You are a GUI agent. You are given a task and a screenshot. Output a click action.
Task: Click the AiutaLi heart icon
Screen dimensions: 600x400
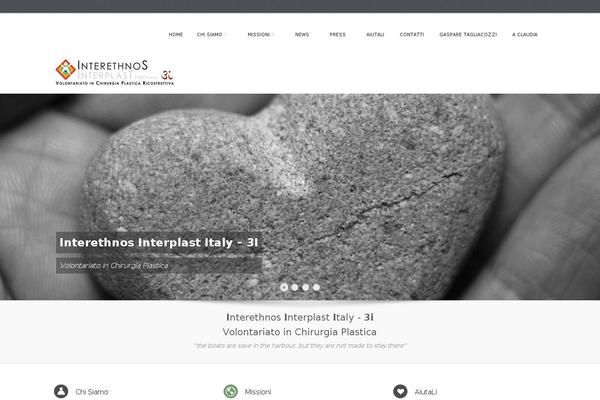tap(400, 391)
